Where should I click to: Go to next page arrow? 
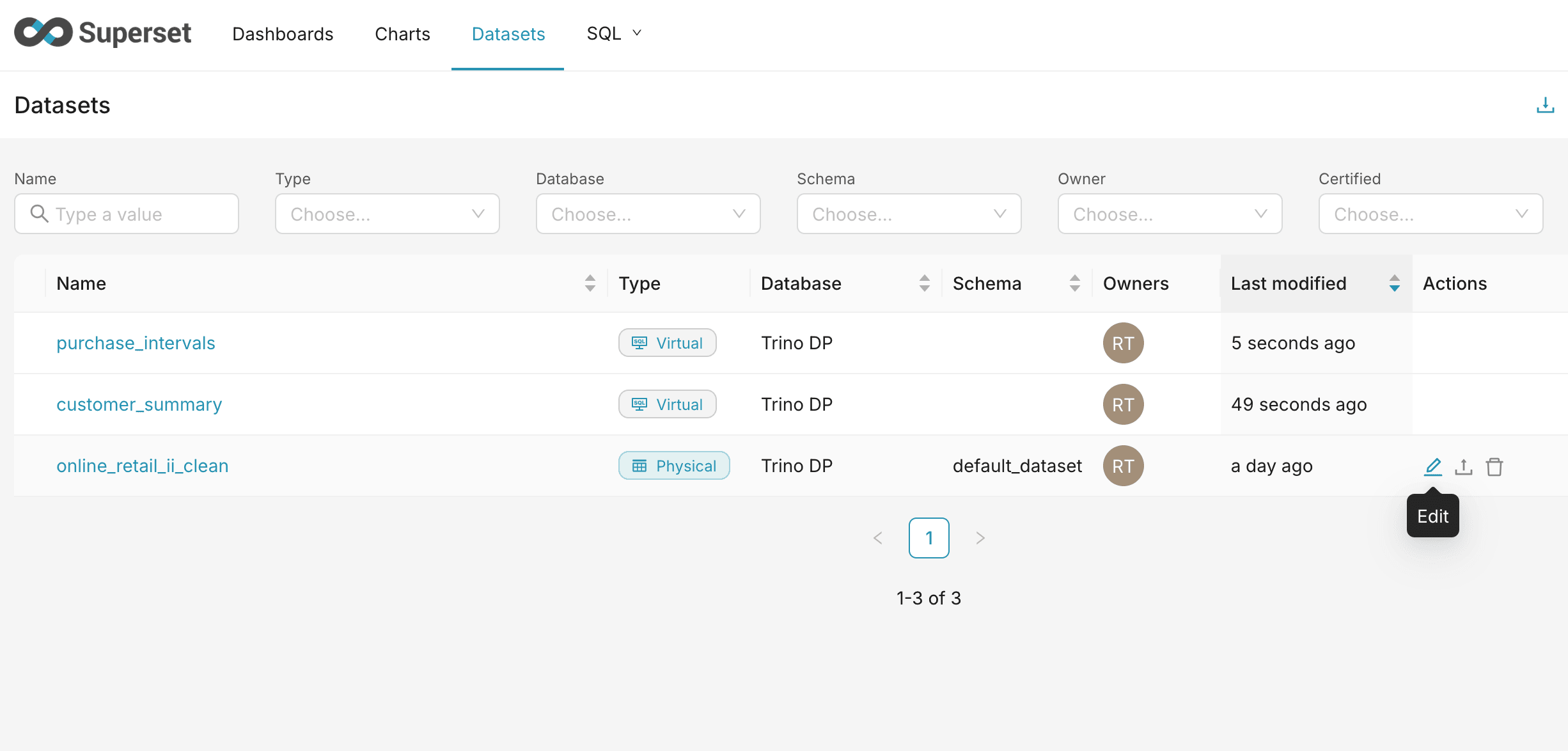tap(980, 538)
